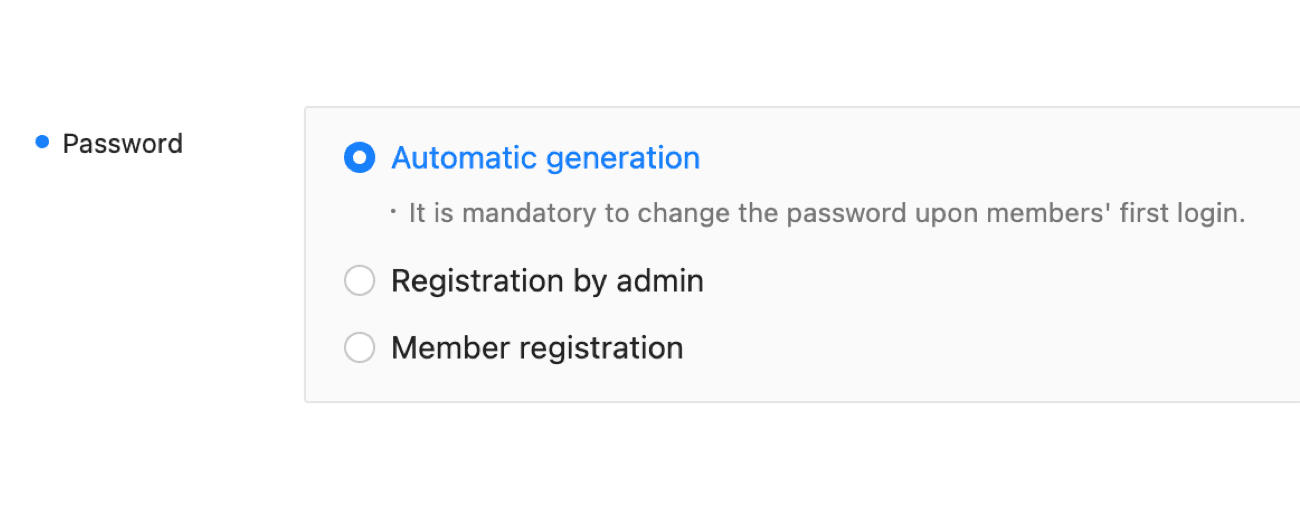The image size is (1300, 512).
Task: Click the Password field label
Action: [122, 144]
